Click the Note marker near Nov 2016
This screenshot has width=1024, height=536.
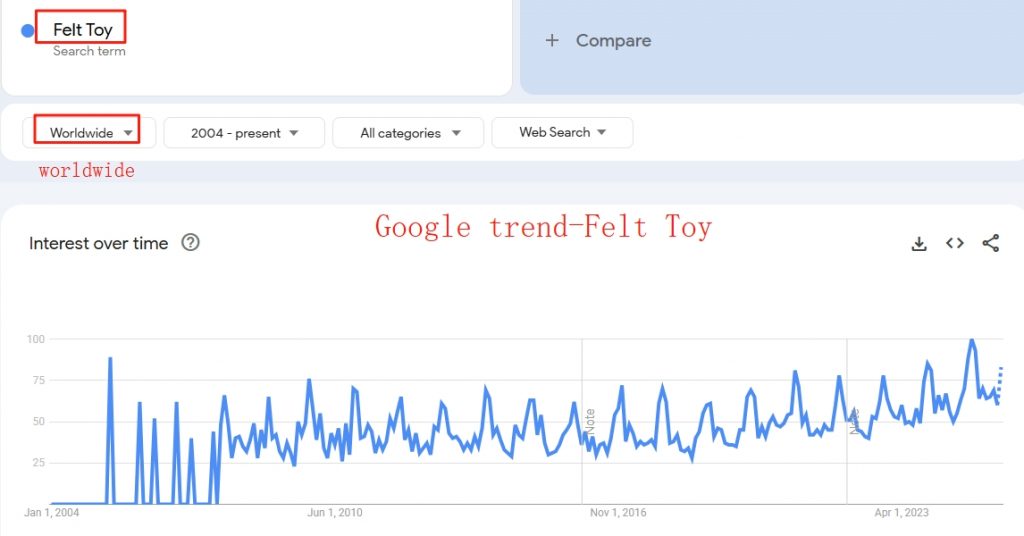point(590,422)
